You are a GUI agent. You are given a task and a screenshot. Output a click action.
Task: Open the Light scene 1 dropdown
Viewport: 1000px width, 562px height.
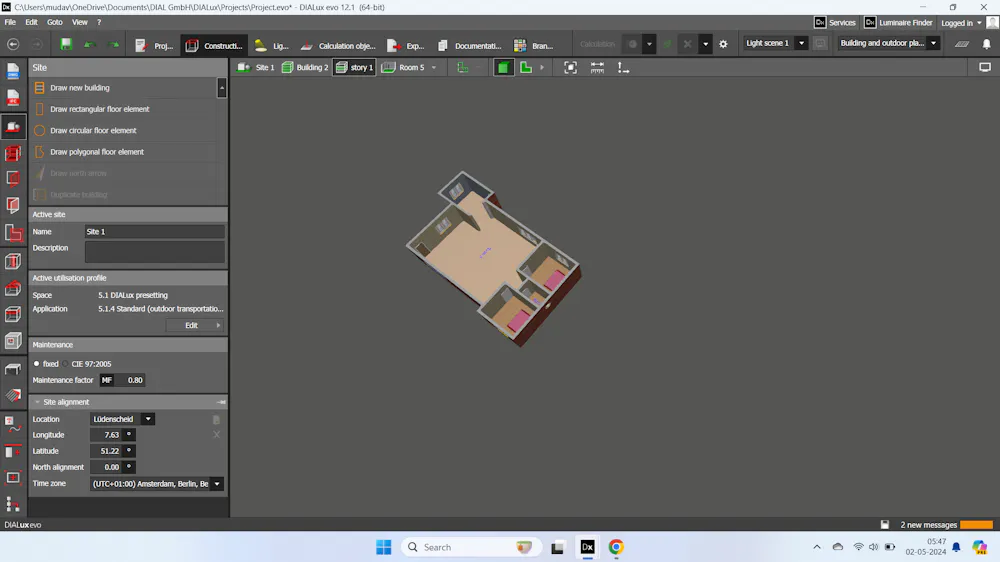[x=802, y=43]
